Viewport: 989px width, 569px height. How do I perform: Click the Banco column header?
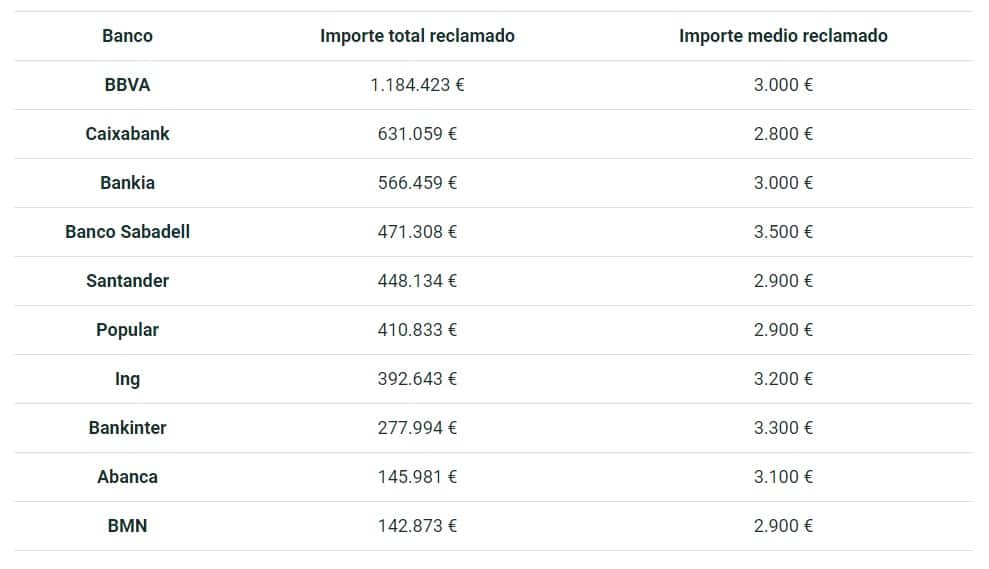(127, 36)
